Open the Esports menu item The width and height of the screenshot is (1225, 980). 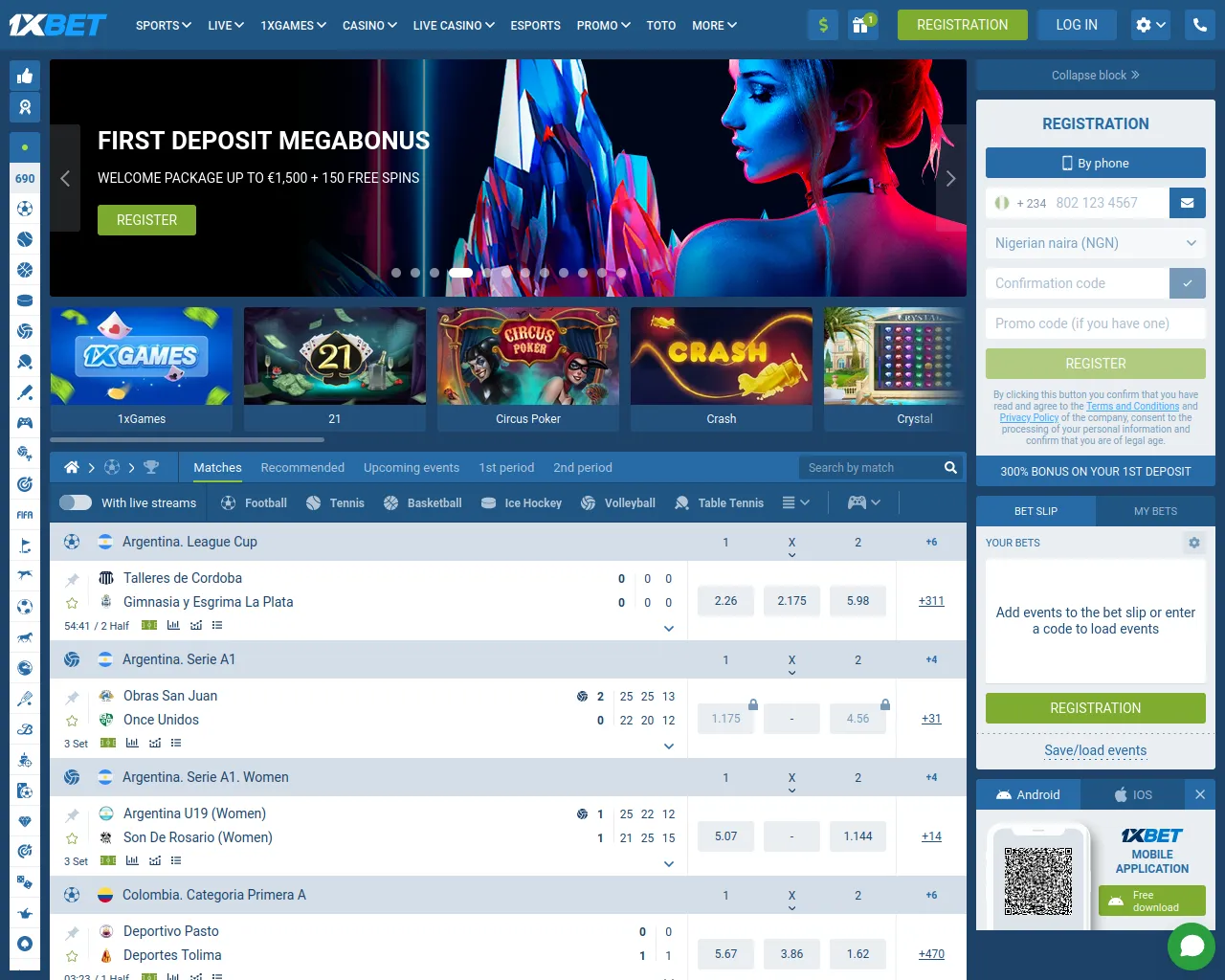pos(535,26)
